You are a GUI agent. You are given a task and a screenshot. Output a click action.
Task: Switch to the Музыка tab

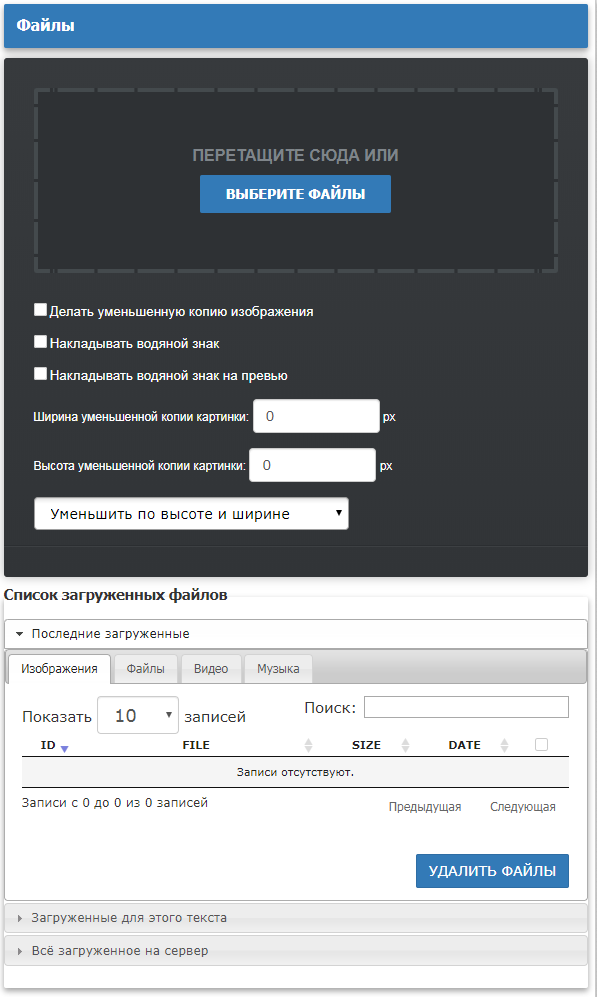[x=278, y=669]
